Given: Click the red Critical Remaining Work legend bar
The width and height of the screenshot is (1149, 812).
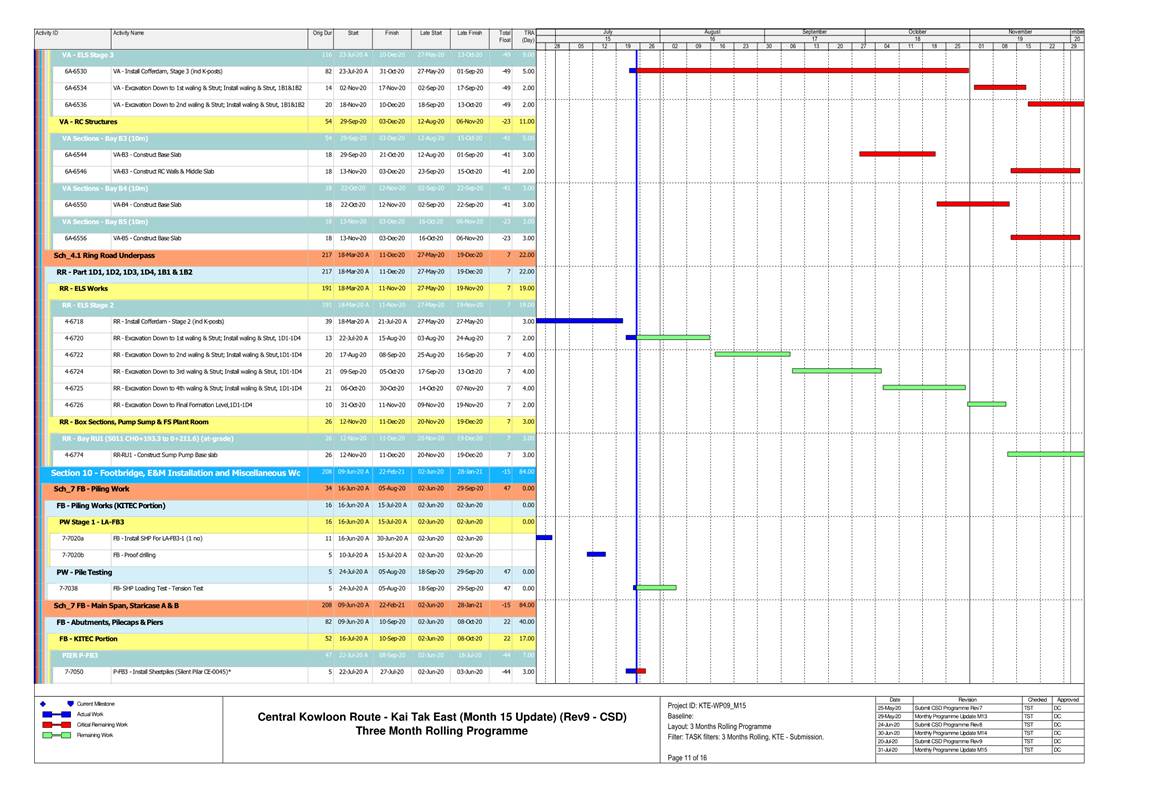Looking at the screenshot, I should 56,724.
